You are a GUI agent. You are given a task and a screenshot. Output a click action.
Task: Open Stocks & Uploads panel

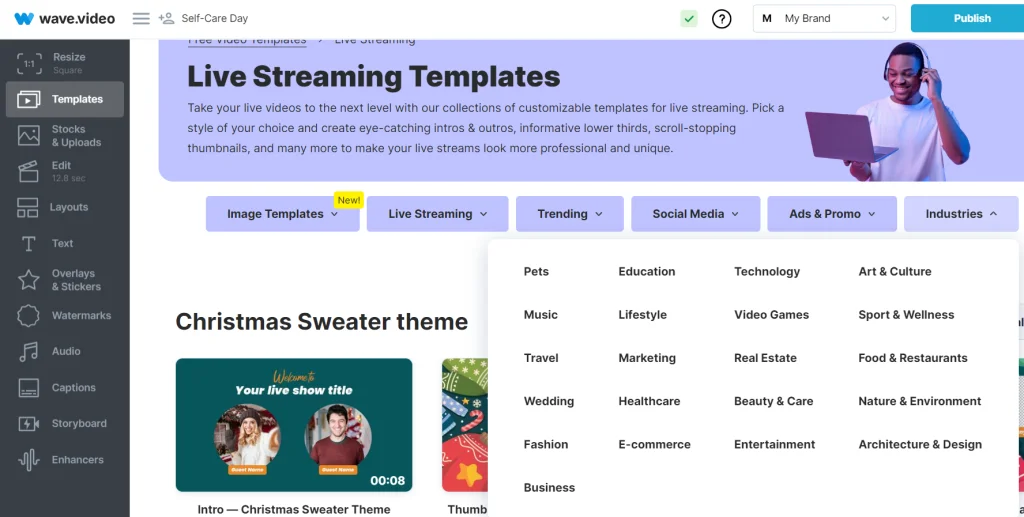click(65, 136)
